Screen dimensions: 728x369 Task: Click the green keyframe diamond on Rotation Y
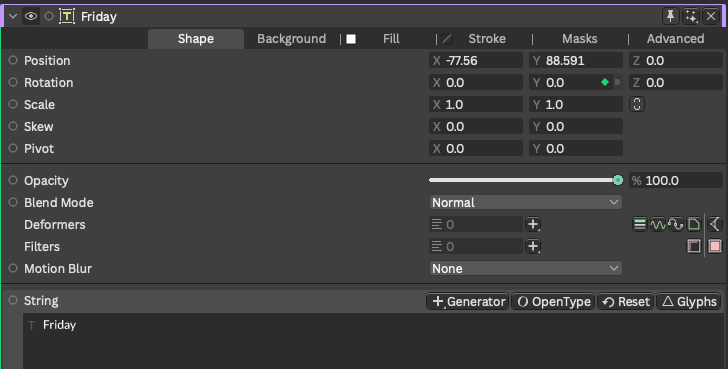pos(604,82)
